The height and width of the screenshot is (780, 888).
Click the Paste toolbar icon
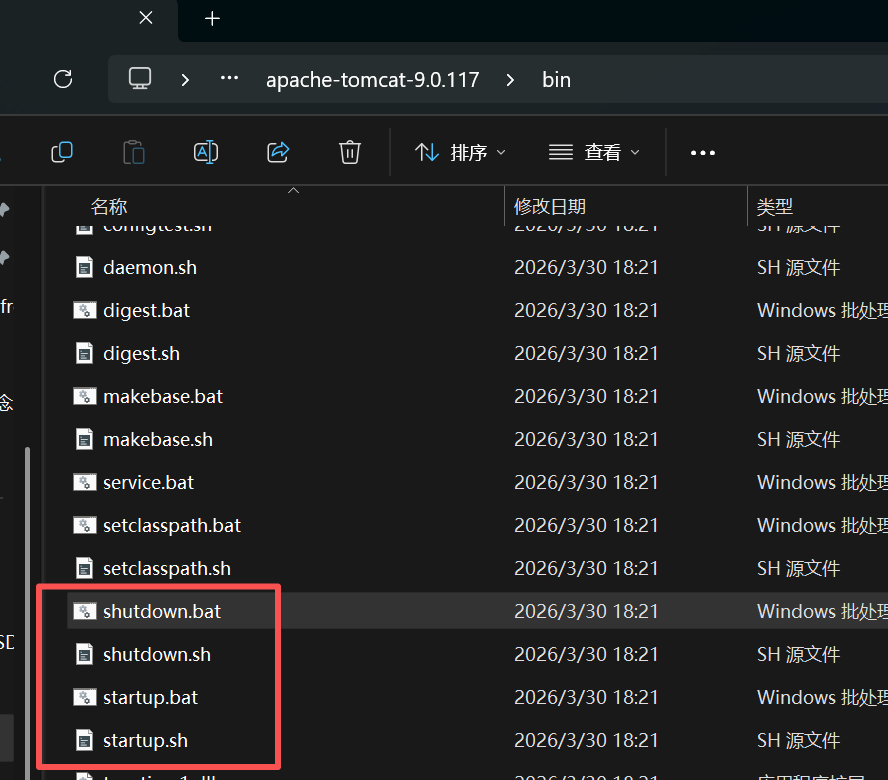point(134,152)
